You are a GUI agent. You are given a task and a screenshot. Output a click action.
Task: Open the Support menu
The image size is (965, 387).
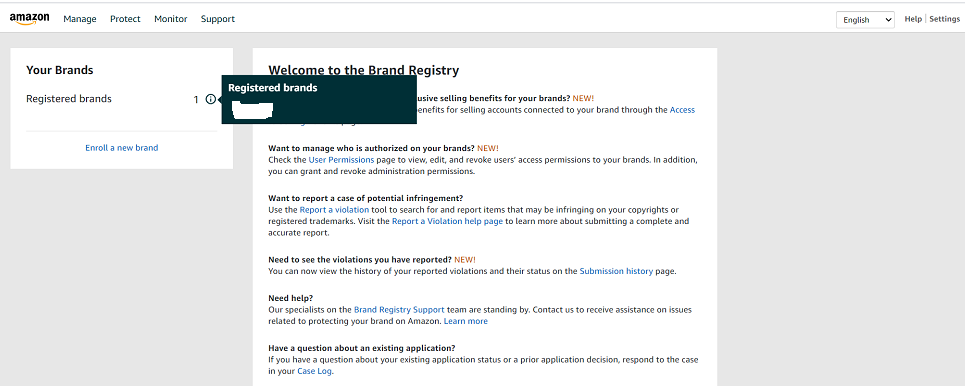coord(218,19)
